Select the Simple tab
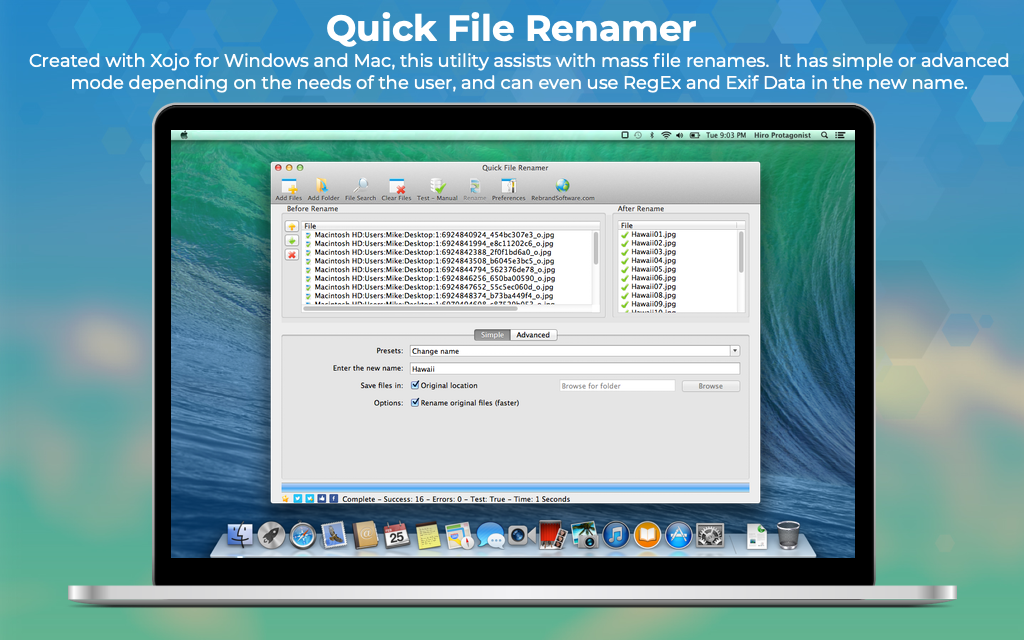 point(492,335)
